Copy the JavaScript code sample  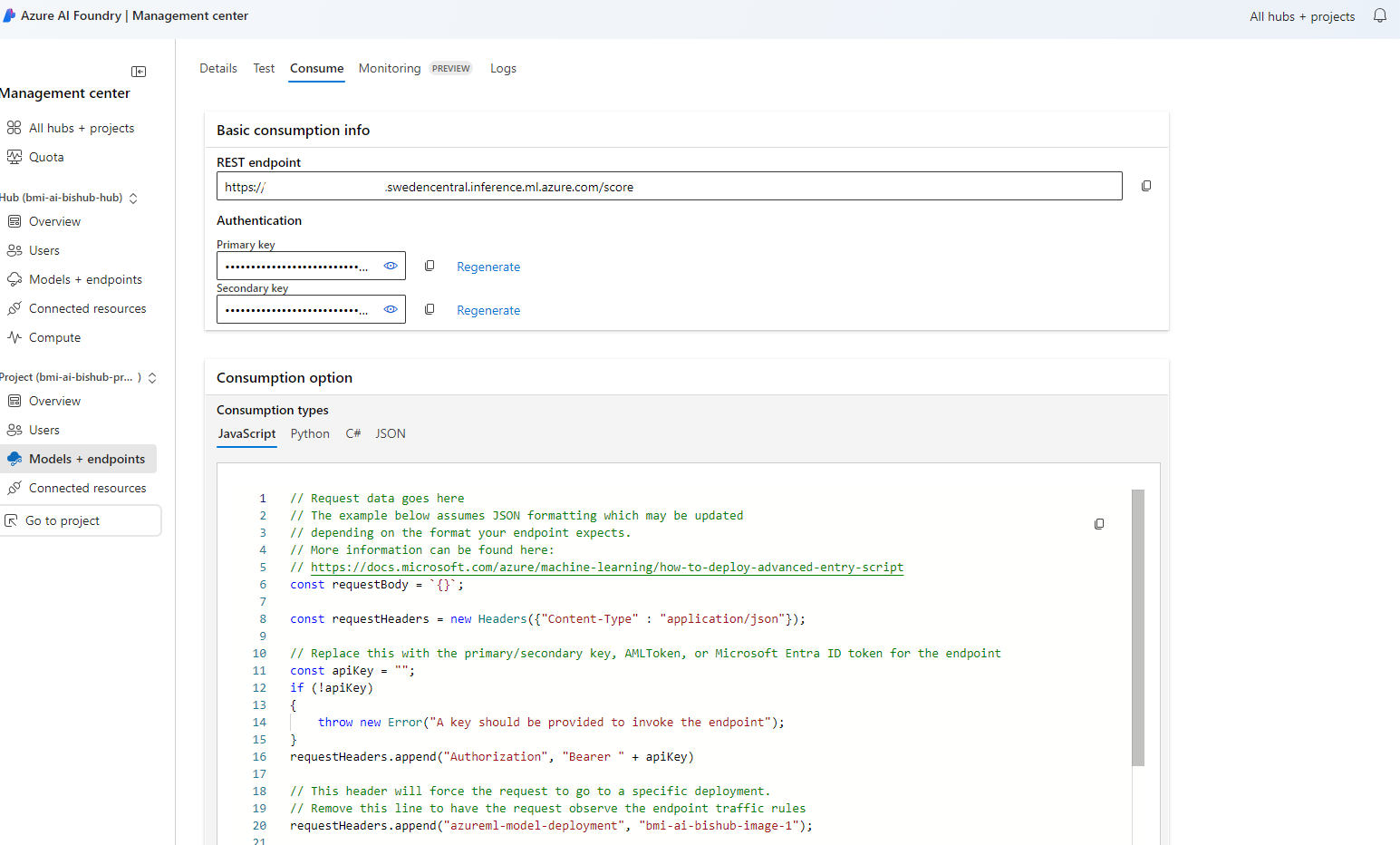click(1099, 524)
